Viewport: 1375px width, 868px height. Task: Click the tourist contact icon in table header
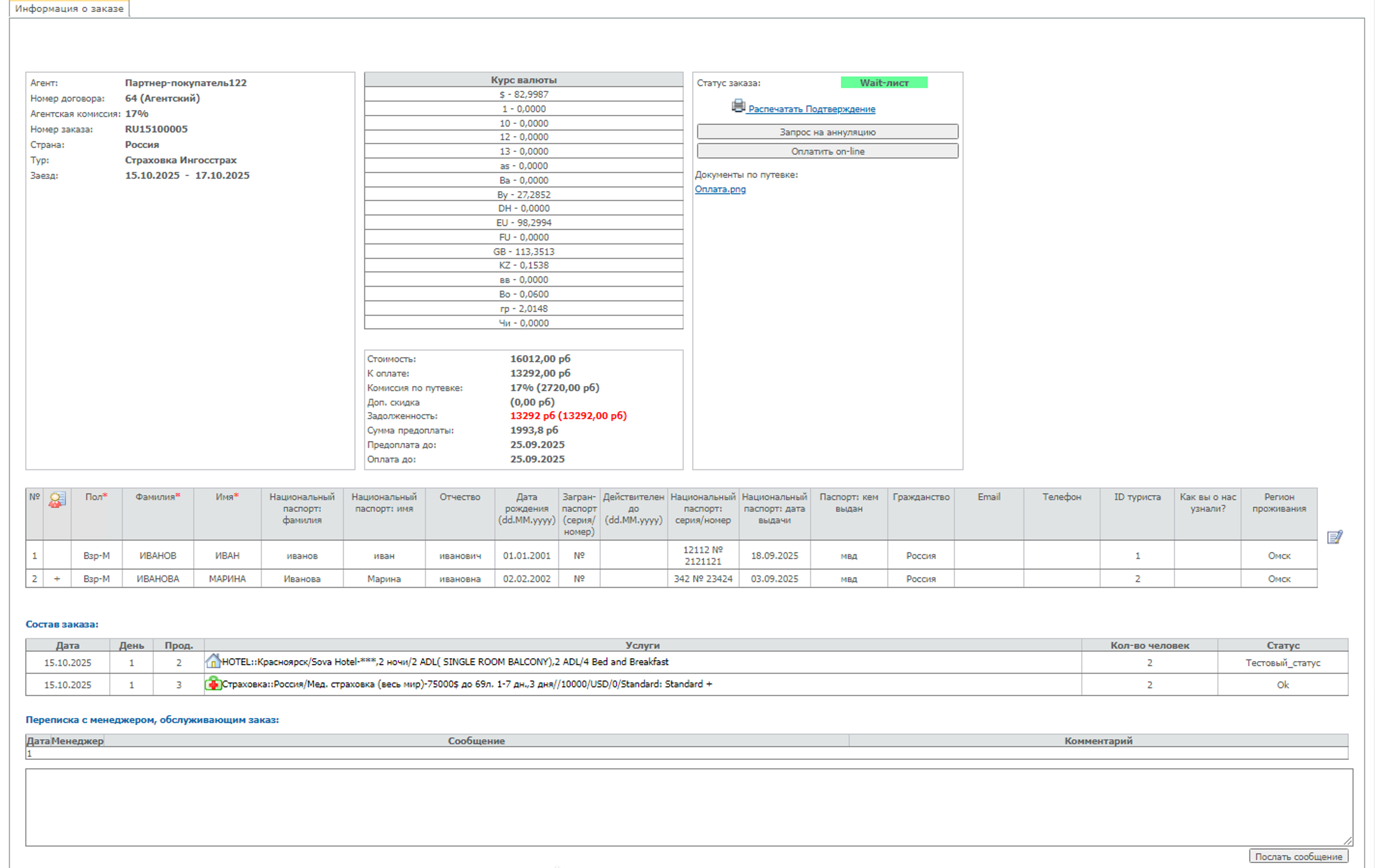[x=56, y=500]
